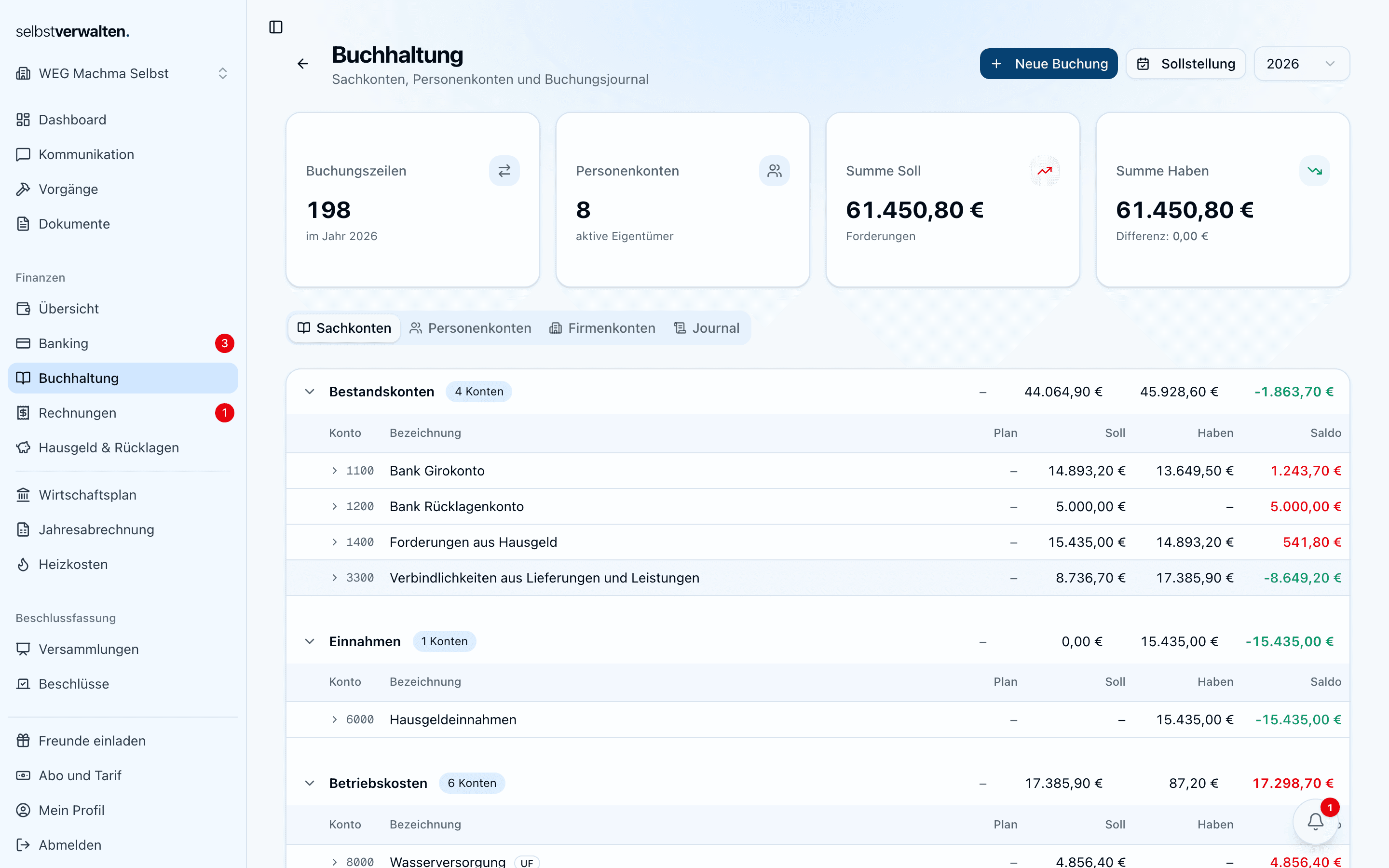Click the 6 Konten badge
The width and height of the screenshot is (1389, 868).
(x=472, y=783)
